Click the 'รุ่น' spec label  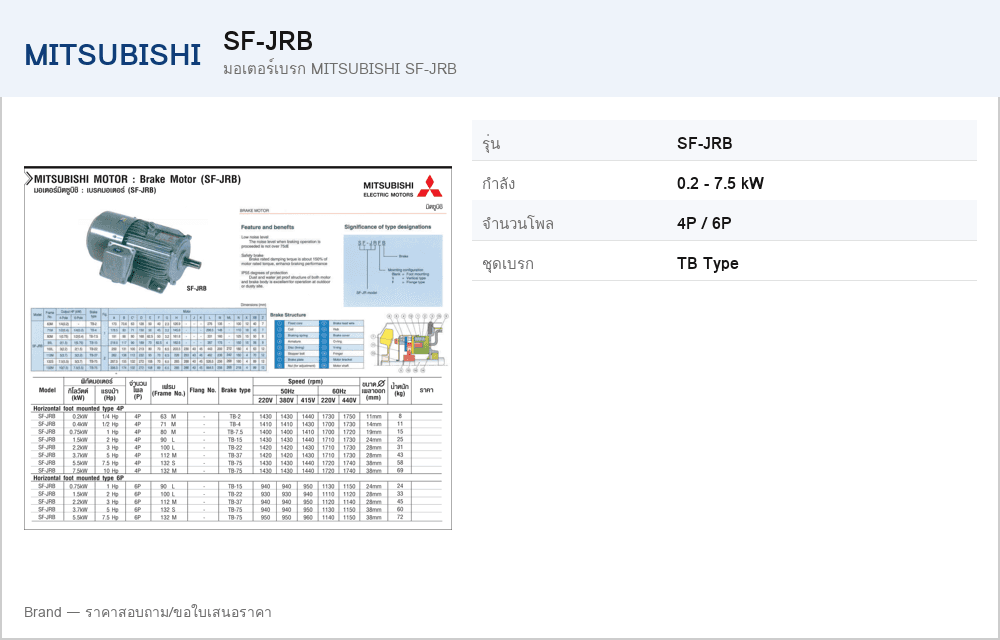491,143
